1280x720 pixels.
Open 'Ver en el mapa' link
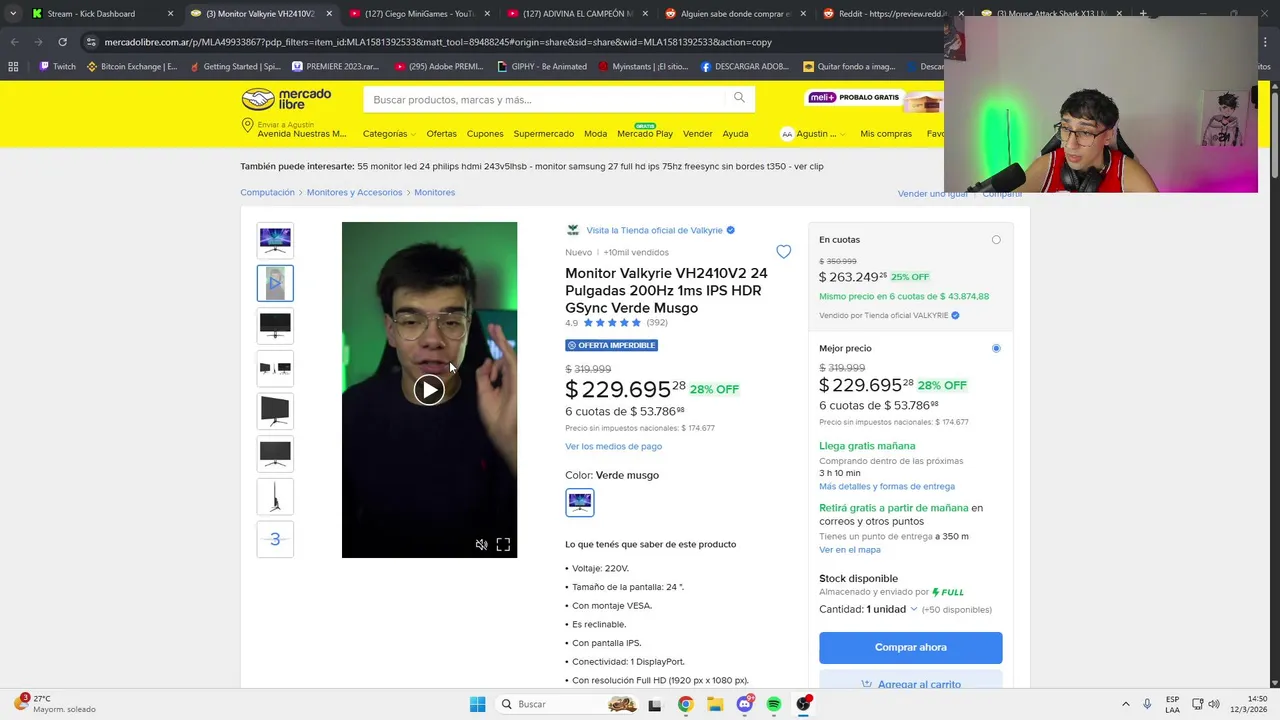point(850,550)
